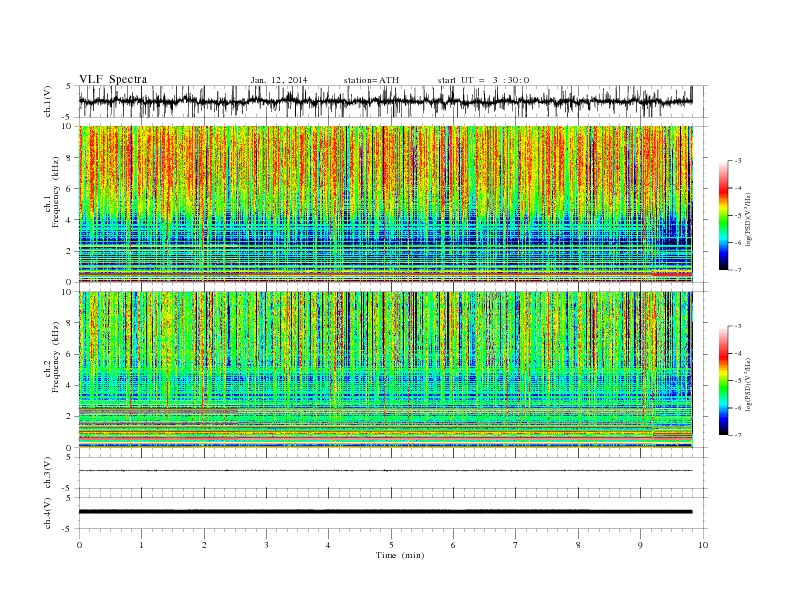This screenshot has width=792, height=612.
Task: Click the "5" tick on the time axis
Action: pos(391,545)
